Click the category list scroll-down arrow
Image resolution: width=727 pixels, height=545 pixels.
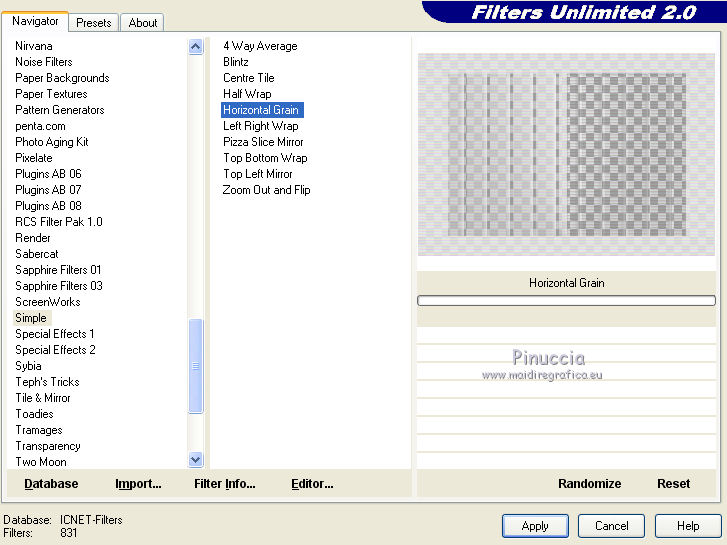[196, 459]
